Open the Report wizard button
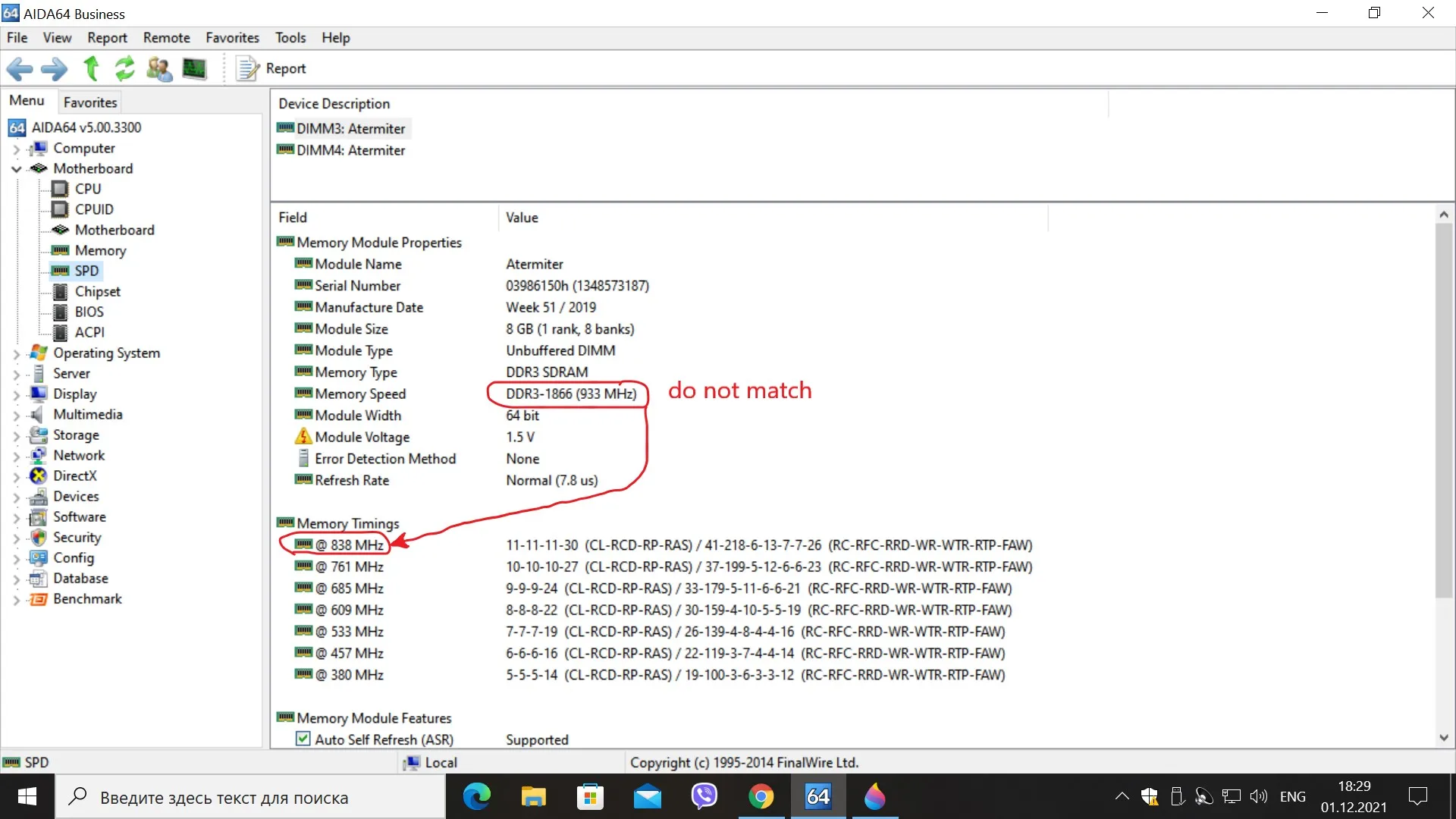1456x819 pixels. coord(272,69)
